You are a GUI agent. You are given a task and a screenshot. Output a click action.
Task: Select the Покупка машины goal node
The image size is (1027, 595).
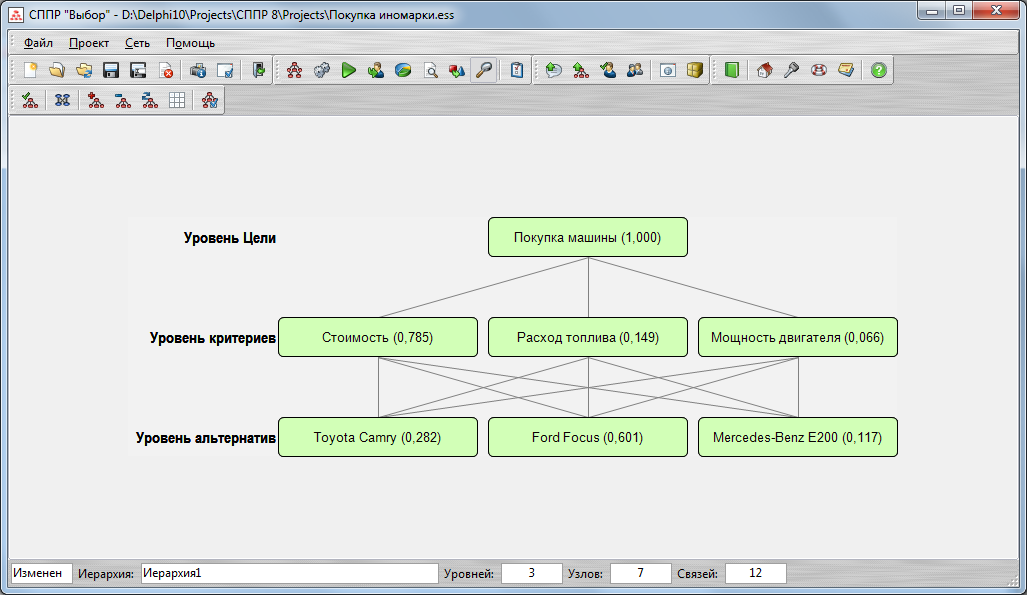click(x=587, y=238)
